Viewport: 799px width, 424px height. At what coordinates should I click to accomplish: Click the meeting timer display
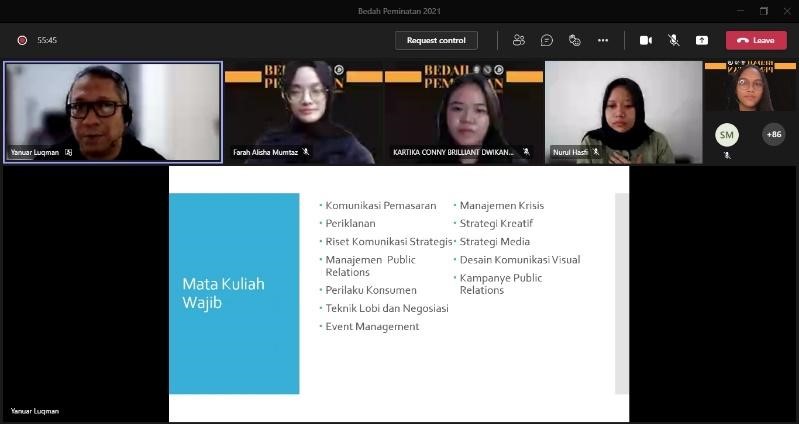[47, 40]
